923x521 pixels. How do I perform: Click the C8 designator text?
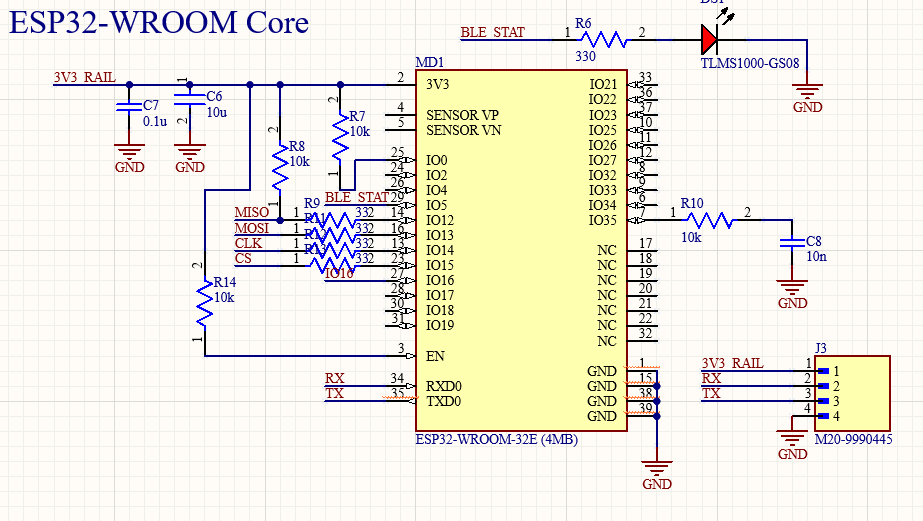tap(814, 241)
